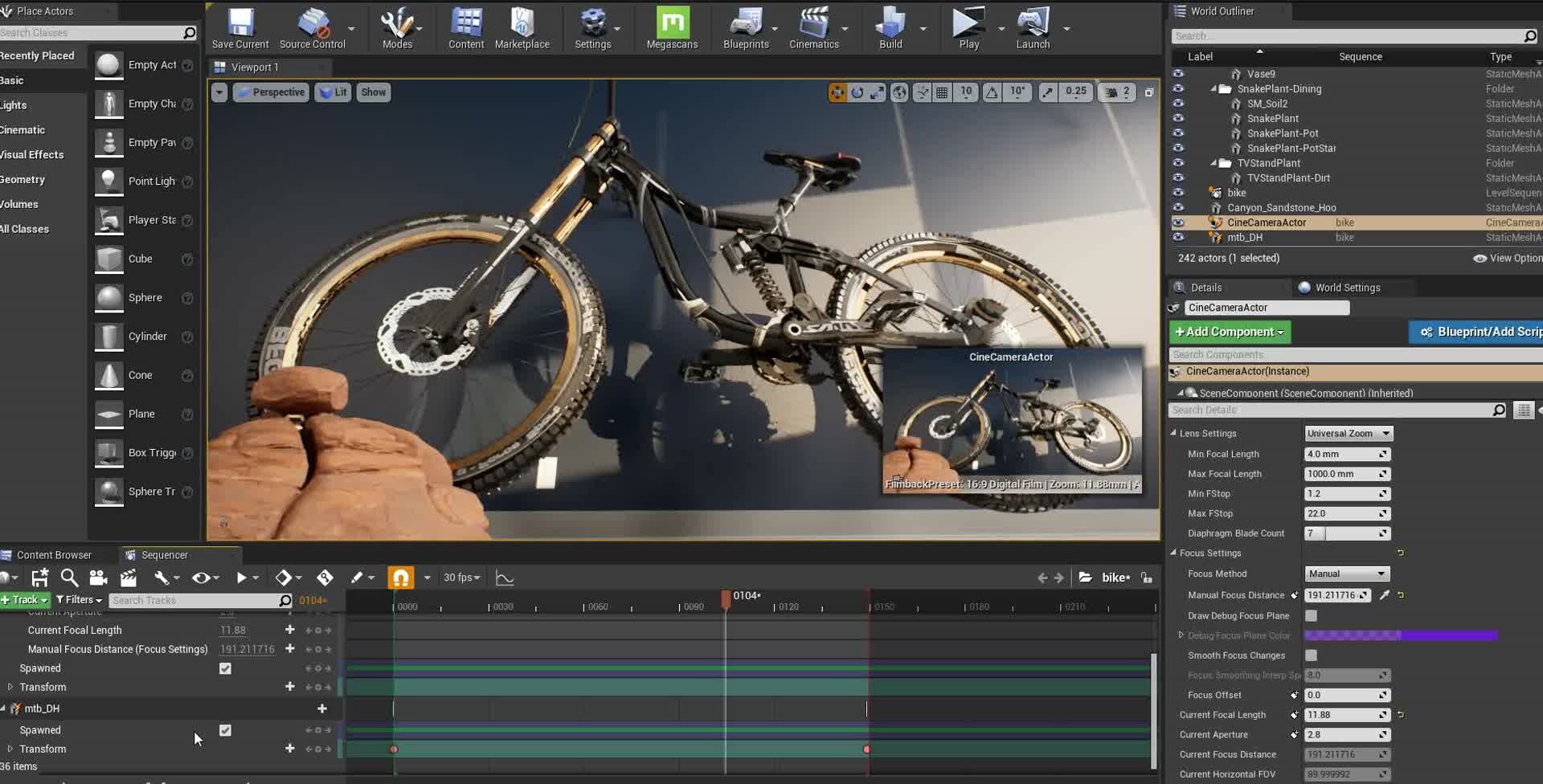Open the Sequencer camera creation icon
1543x784 pixels.
tap(98, 577)
